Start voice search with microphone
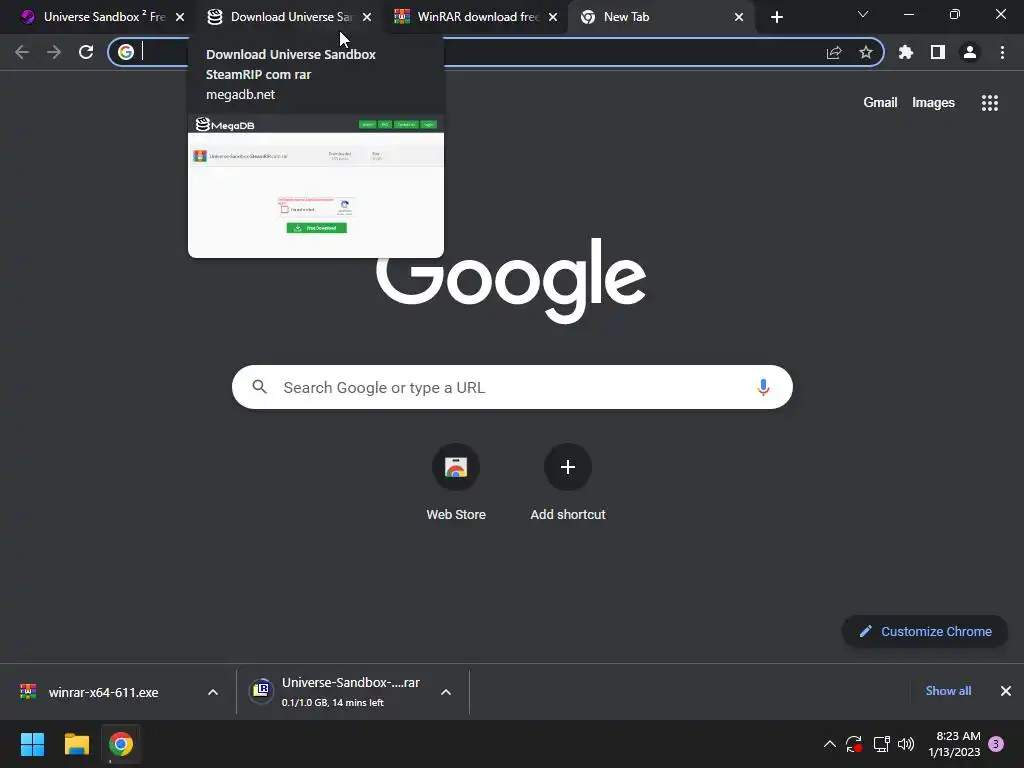 (763, 387)
